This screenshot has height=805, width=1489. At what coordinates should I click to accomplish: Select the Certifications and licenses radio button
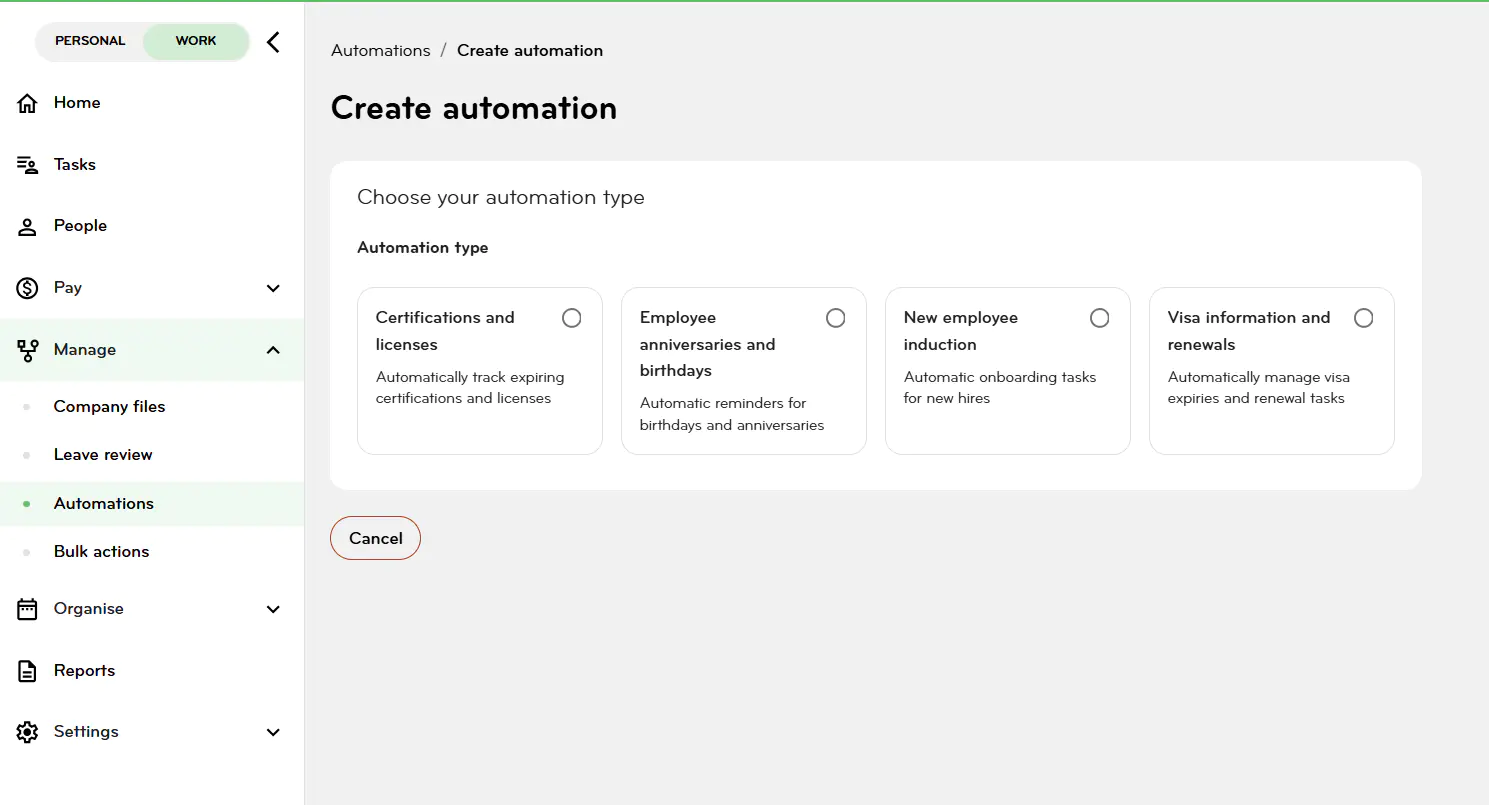tap(571, 318)
